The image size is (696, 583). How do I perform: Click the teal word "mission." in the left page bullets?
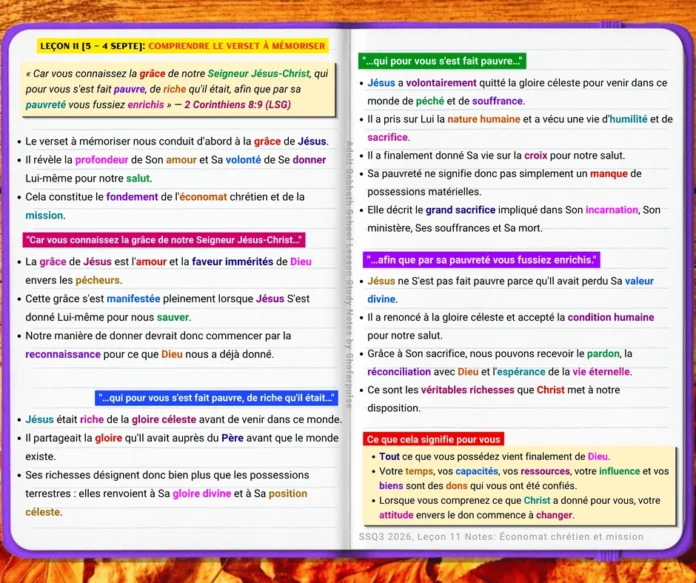click(x=45, y=215)
